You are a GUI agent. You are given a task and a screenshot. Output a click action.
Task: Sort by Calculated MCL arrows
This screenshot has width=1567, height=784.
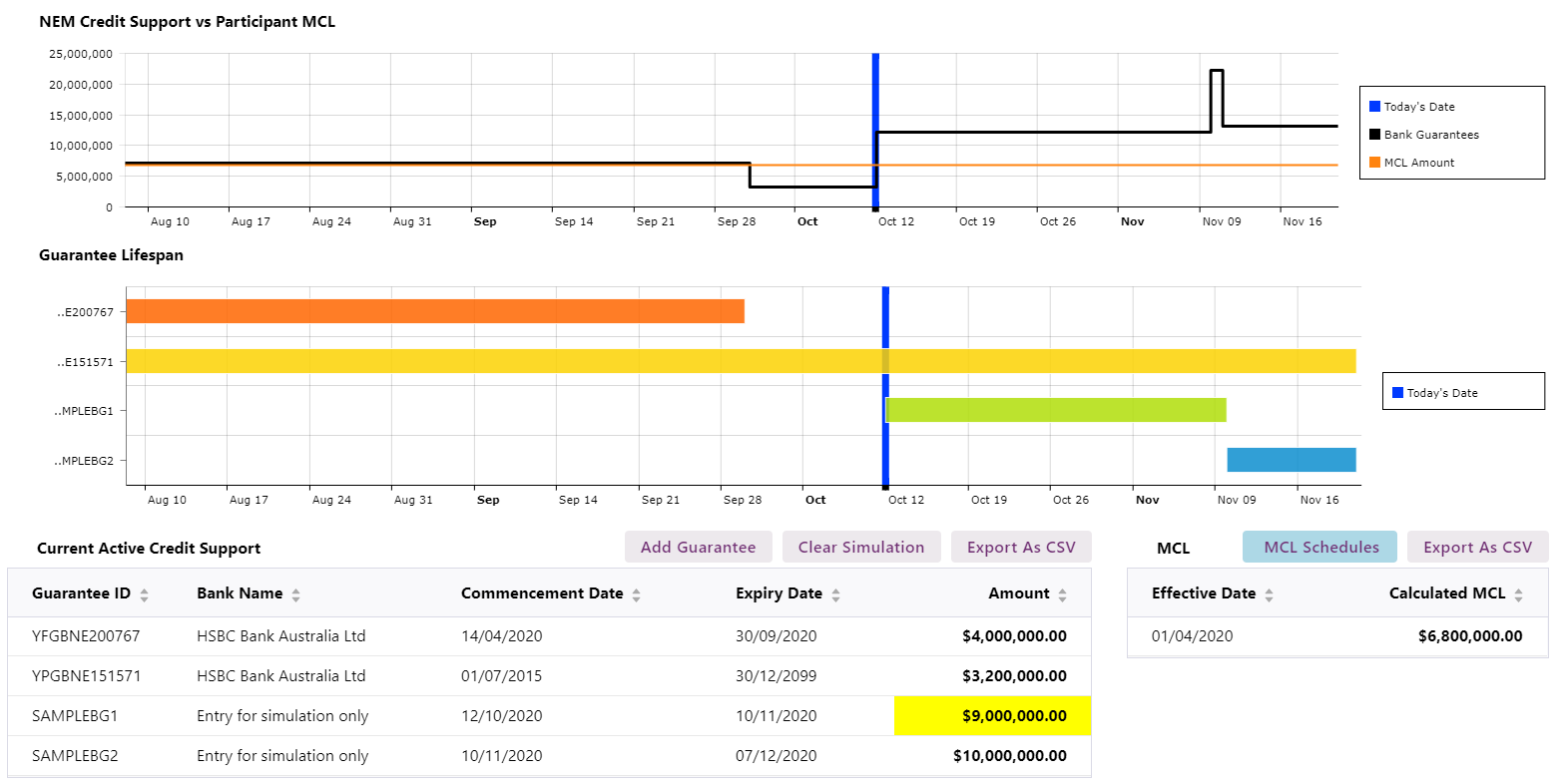tap(1518, 594)
